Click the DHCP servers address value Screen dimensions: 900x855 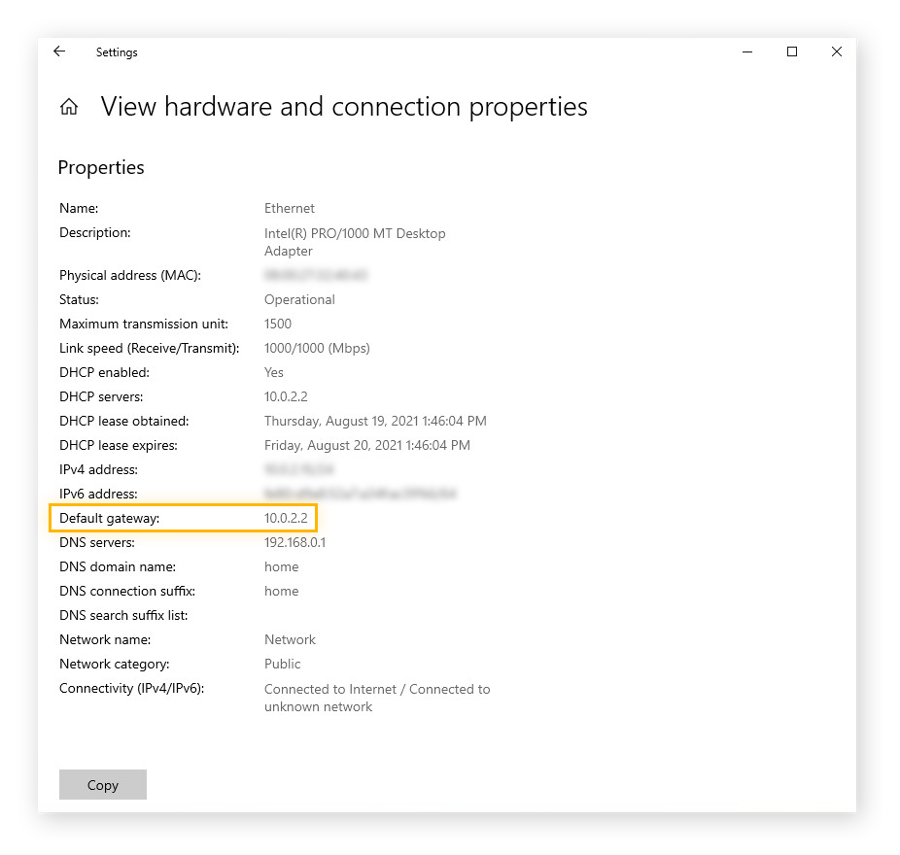point(287,397)
